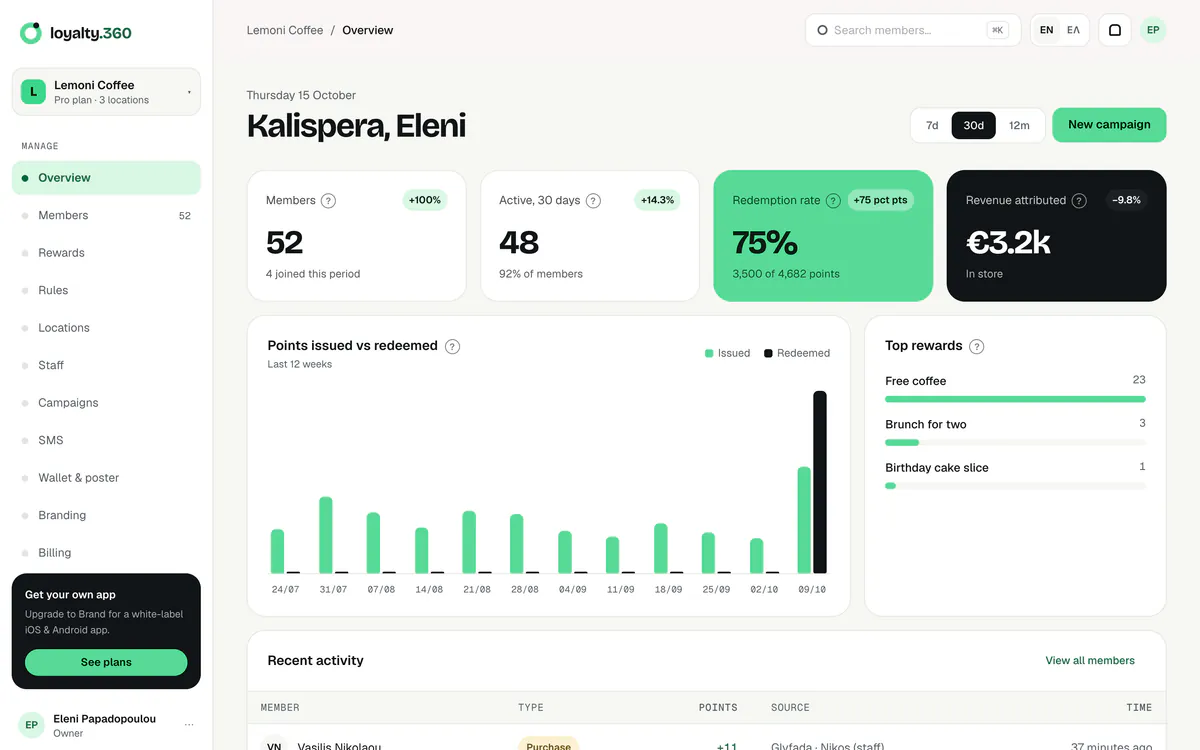Click the Lemoni Coffee green L icon
This screenshot has width=1200, height=750.
pos(34,92)
